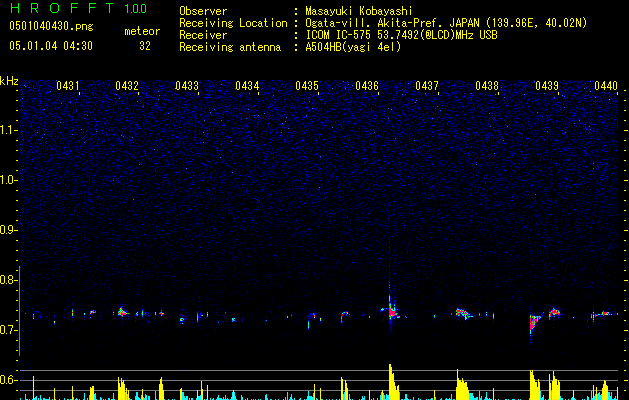This screenshot has width=629, height=400.
Task: Click Ogata-vill. Akita-Pref. JAPAN location text
Action: tap(446, 23)
